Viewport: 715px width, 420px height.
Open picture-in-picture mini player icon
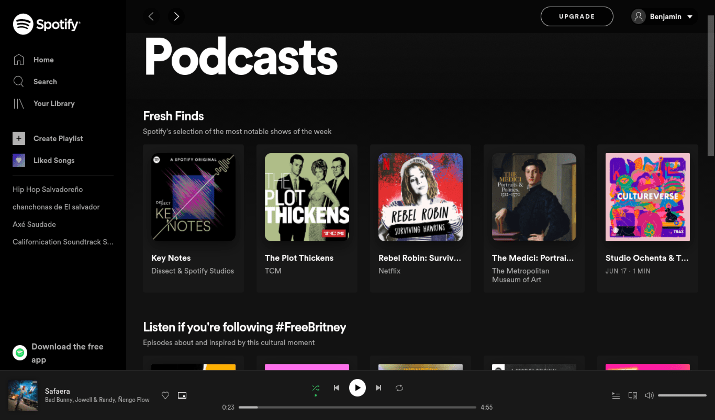tap(182, 395)
